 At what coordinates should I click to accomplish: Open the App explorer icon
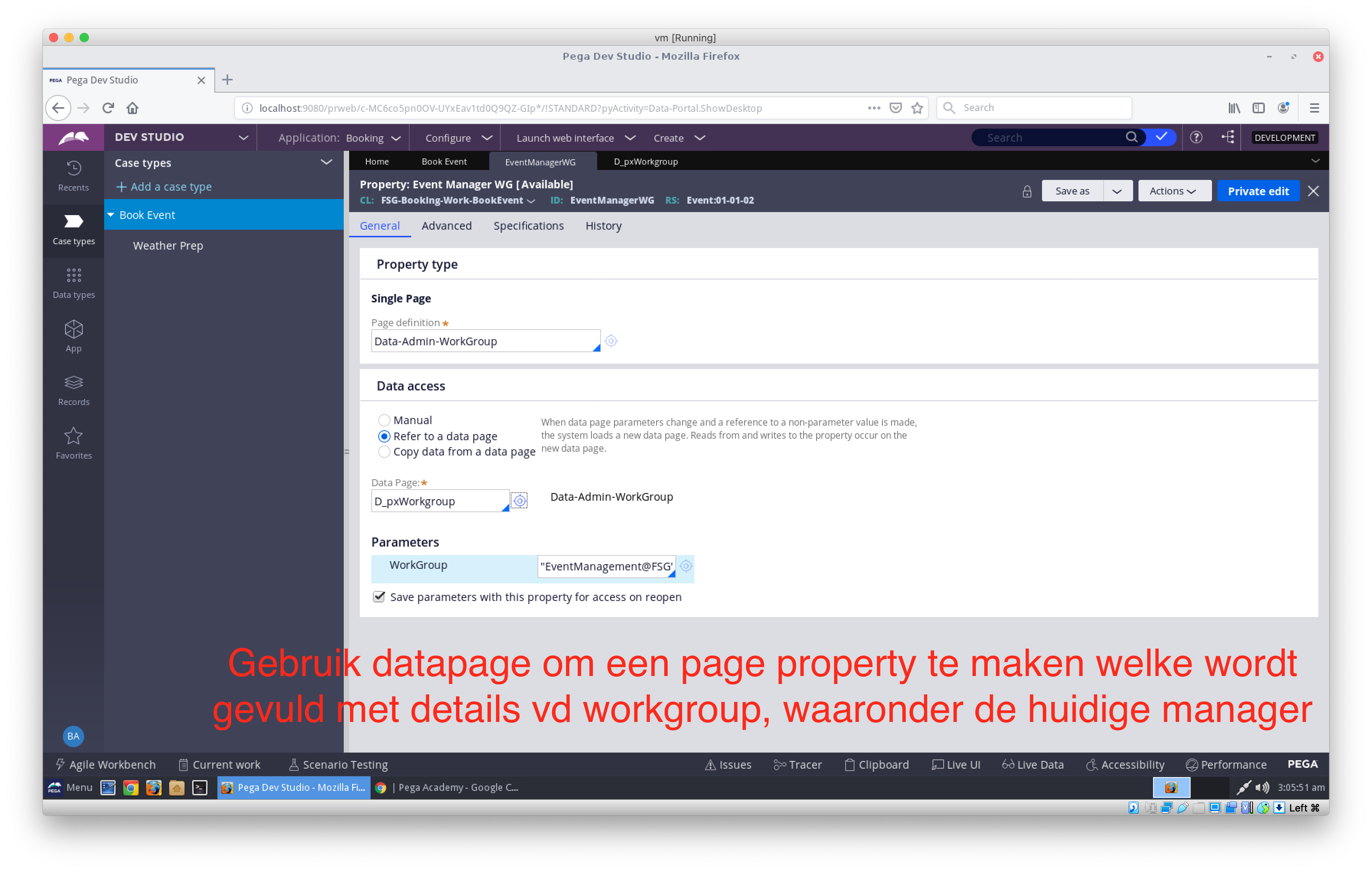(73, 336)
